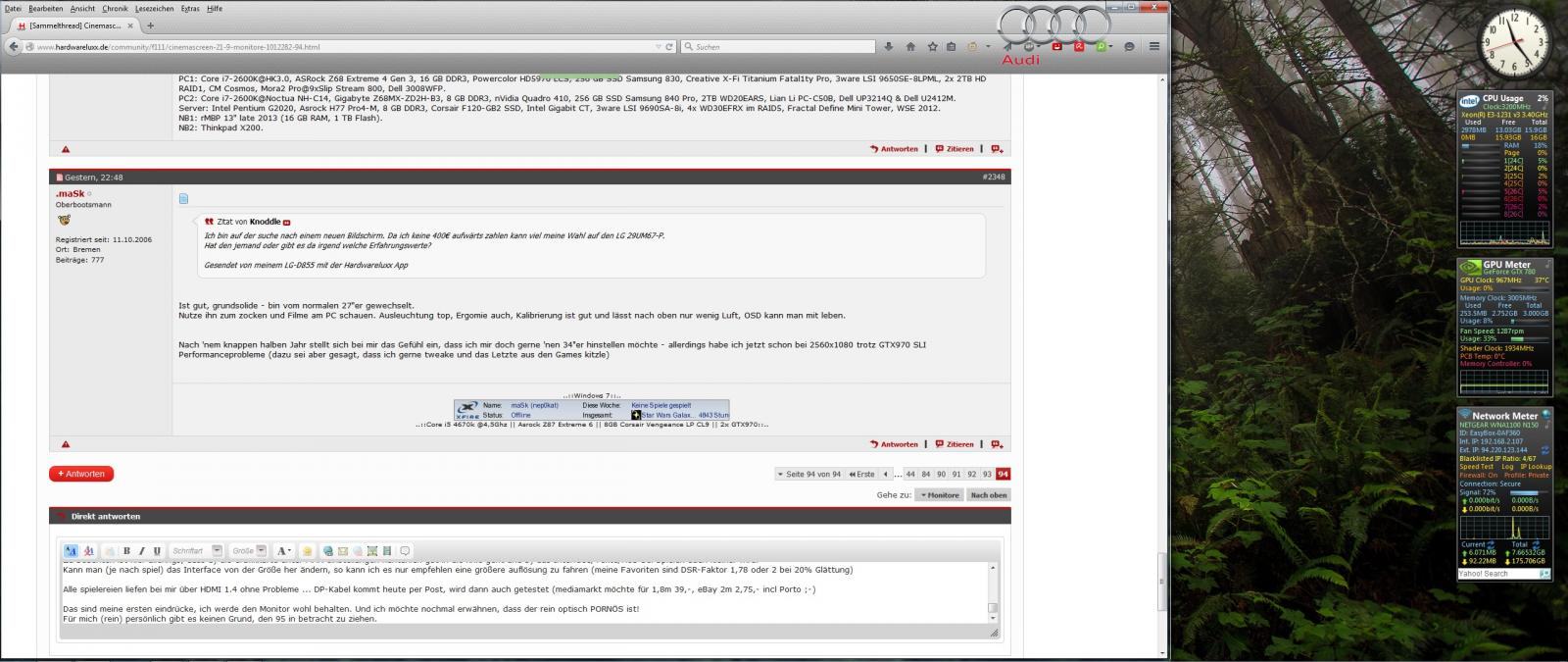Open the Extras menu

[190, 8]
